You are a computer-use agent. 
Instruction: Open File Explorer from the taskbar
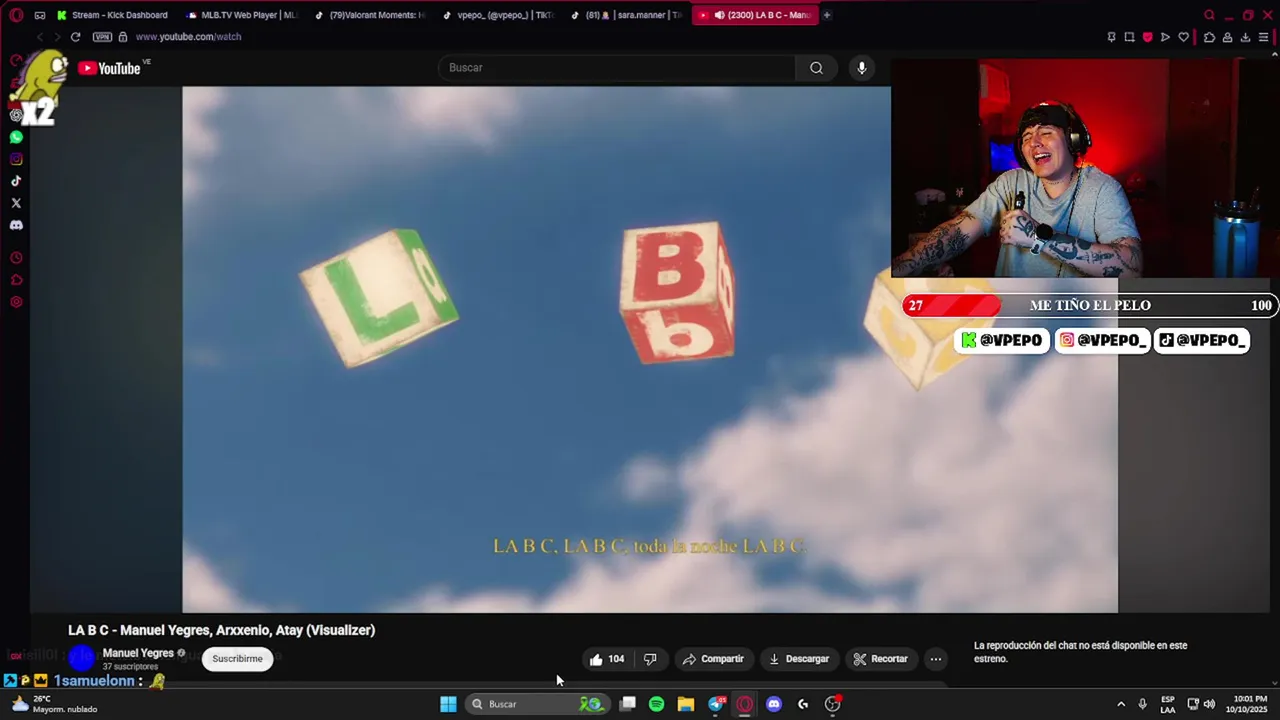685,704
